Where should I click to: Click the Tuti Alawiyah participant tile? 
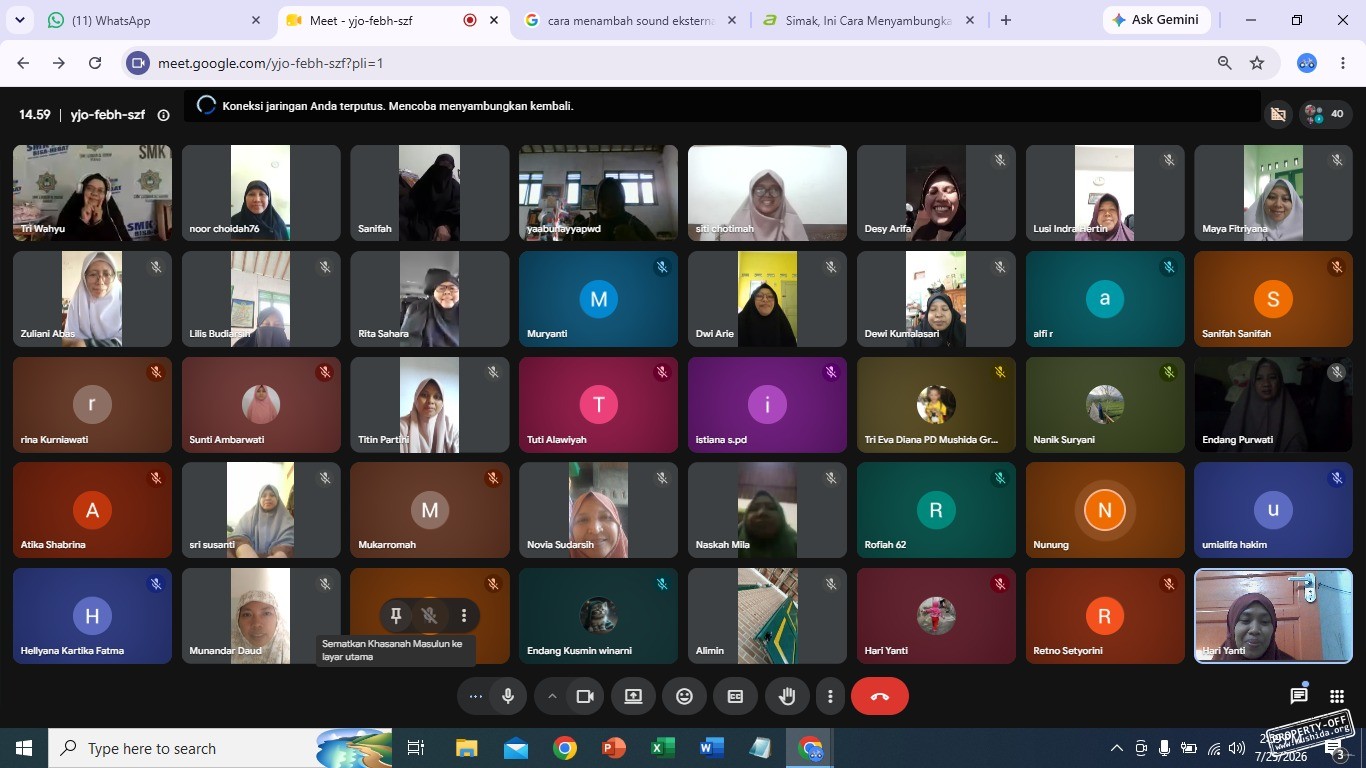coord(598,405)
